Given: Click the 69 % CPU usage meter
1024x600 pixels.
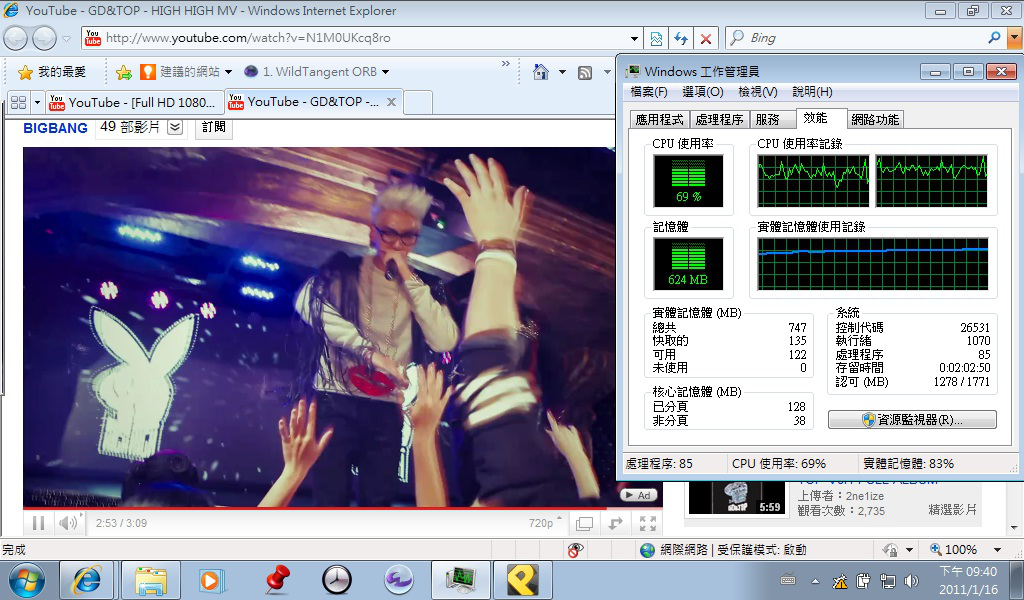Looking at the screenshot, I should click(688, 181).
